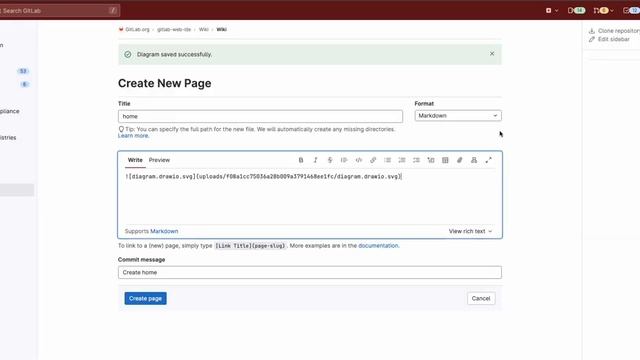The height and width of the screenshot is (360, 640).
Task: Click the Cancel button
Action: pyautogui.click(x=481, y=298)
